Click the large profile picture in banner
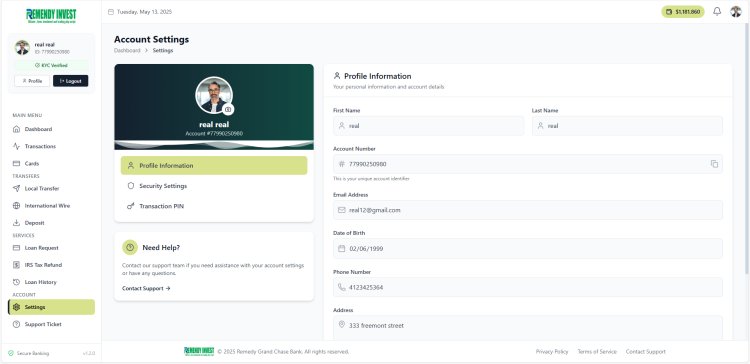The image size is (750, 364). [x=214, y=95]
